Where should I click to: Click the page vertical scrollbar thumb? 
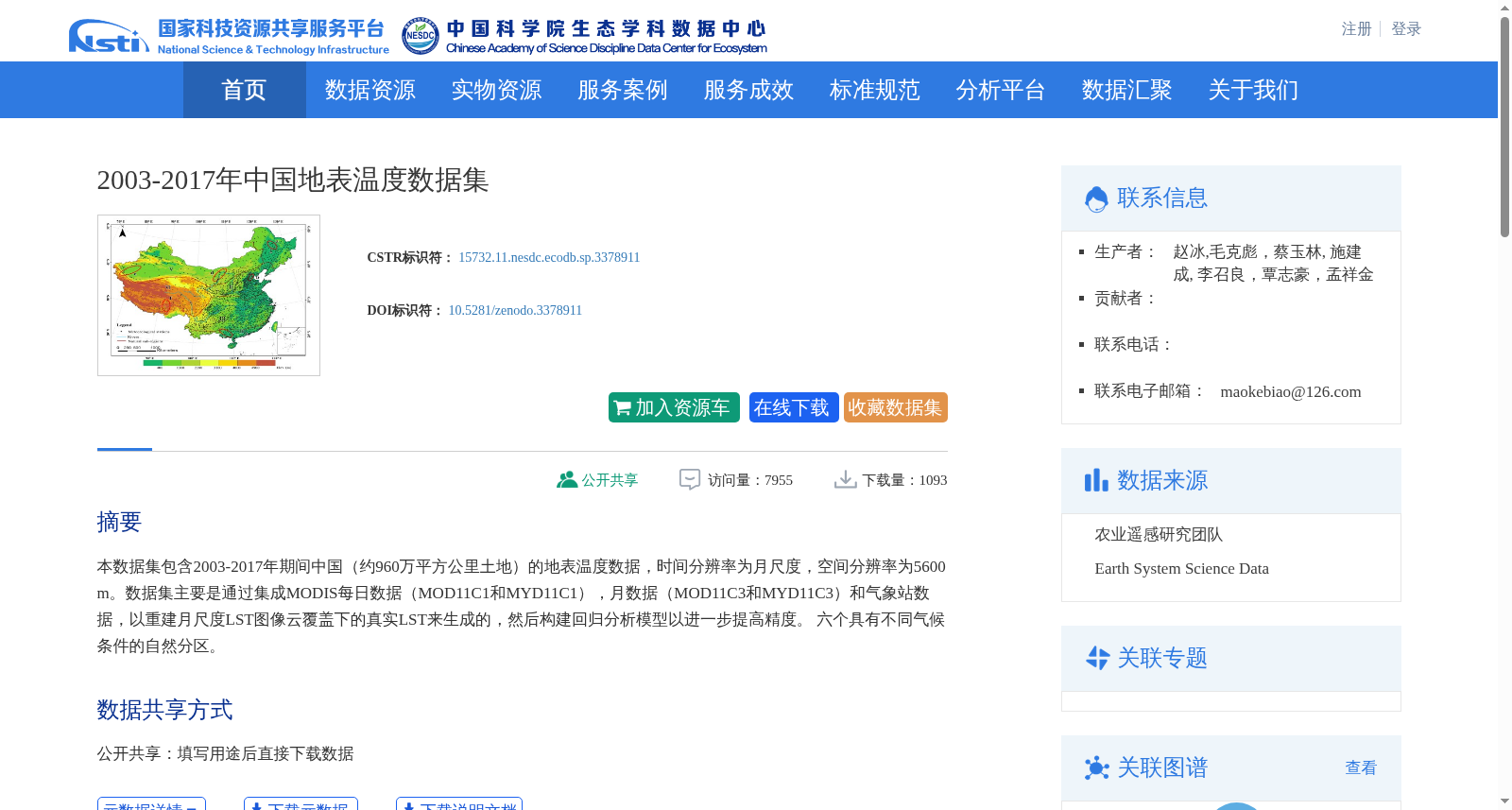(1504, 127)
